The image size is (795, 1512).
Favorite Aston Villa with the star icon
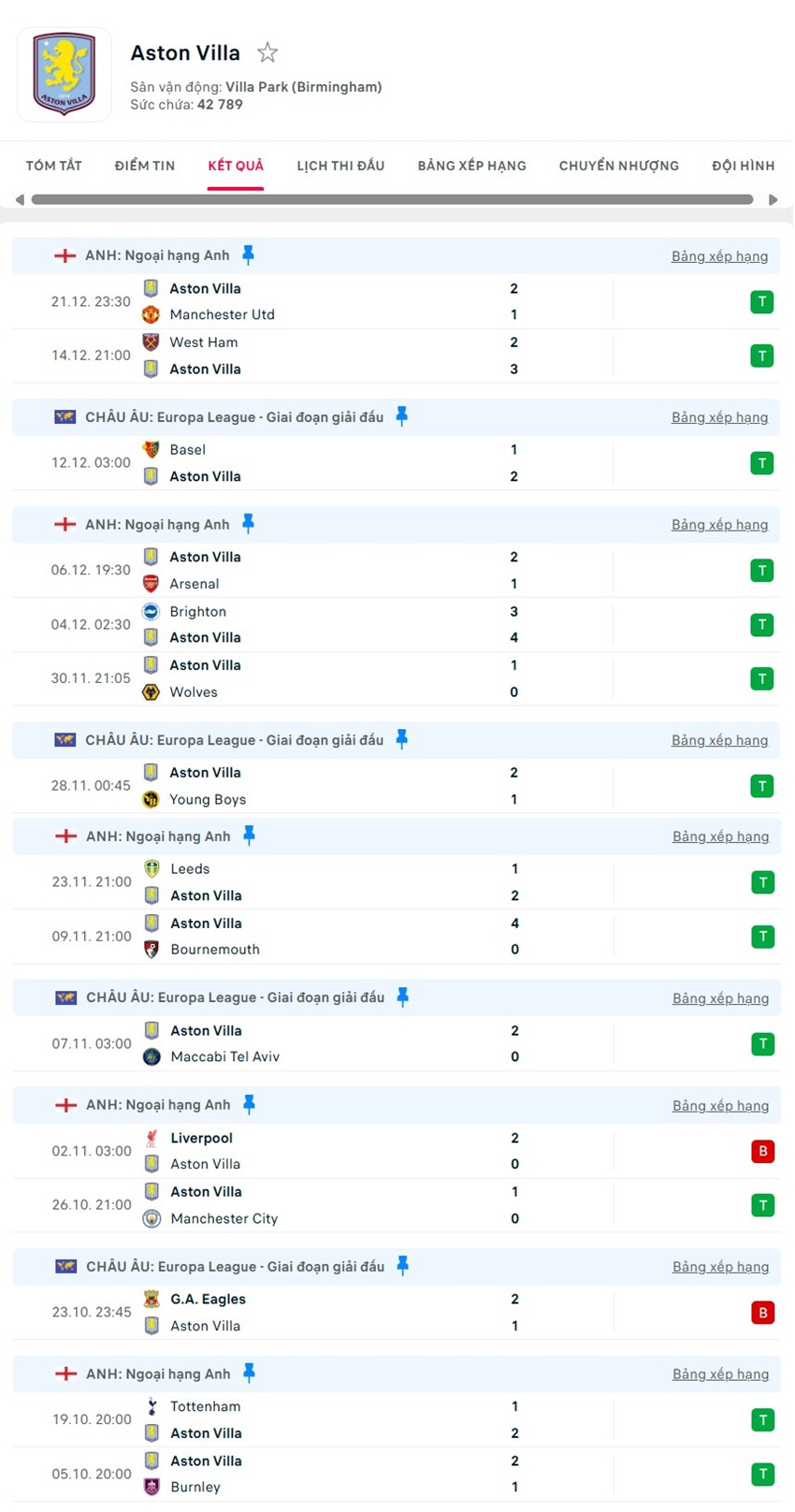click(x=267, y=52)
